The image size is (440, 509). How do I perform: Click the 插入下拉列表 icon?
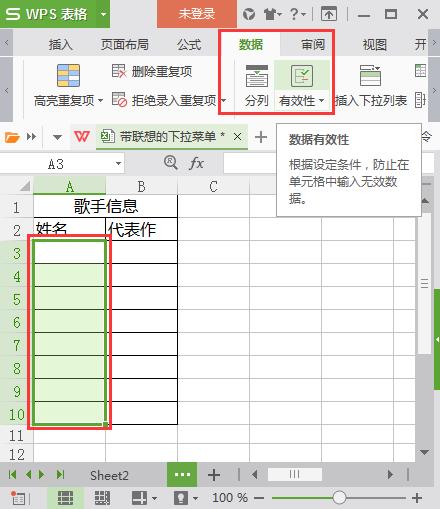370,75
